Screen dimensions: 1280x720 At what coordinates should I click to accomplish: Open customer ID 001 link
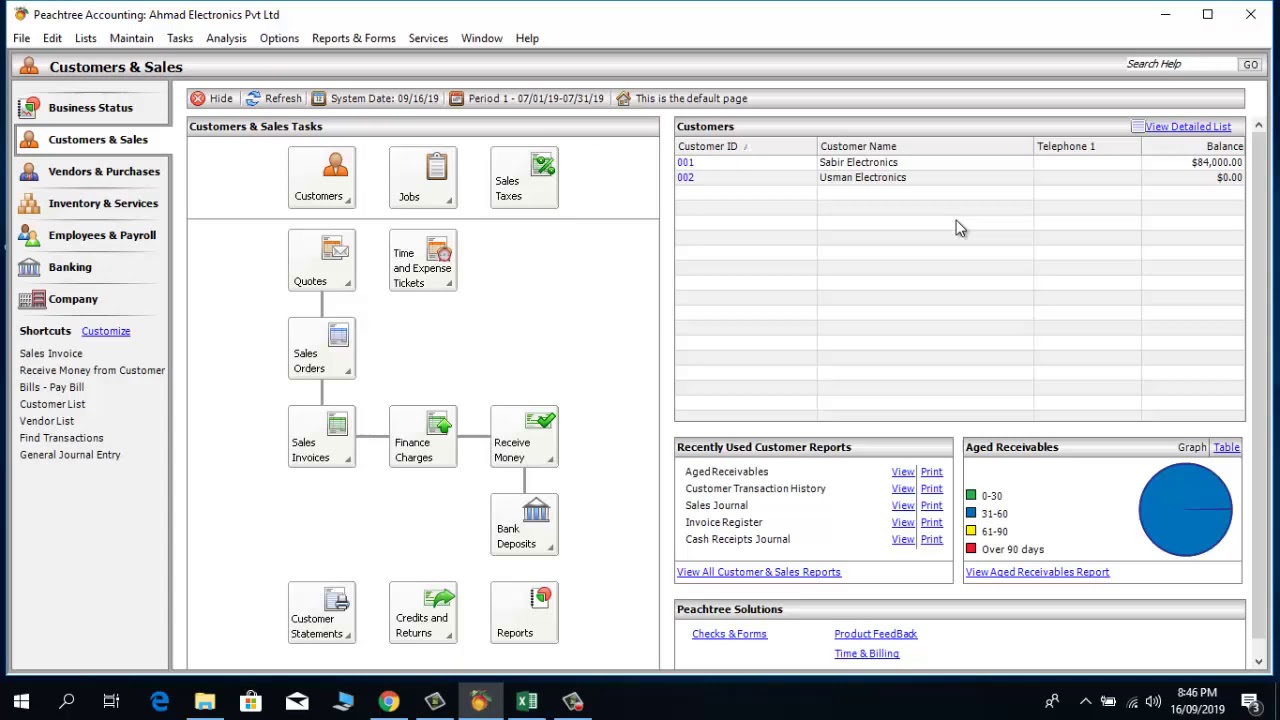click(685, 162)
